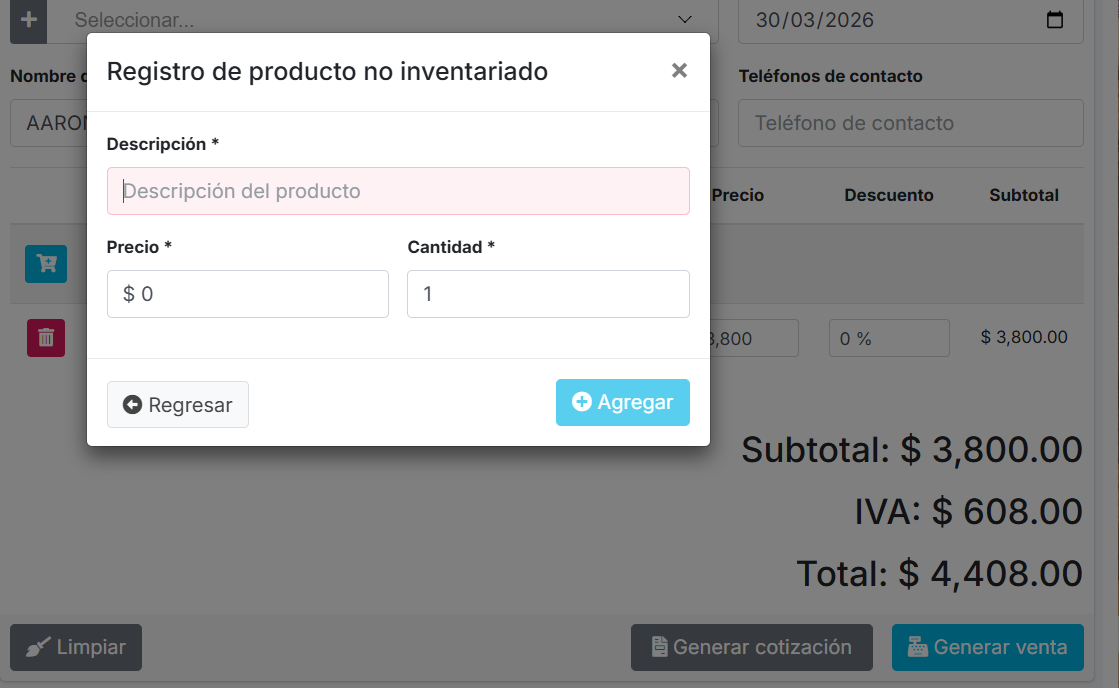Focus the Precio input field
This screenshot has width=1119, height=688.
[x=248, y=294]
